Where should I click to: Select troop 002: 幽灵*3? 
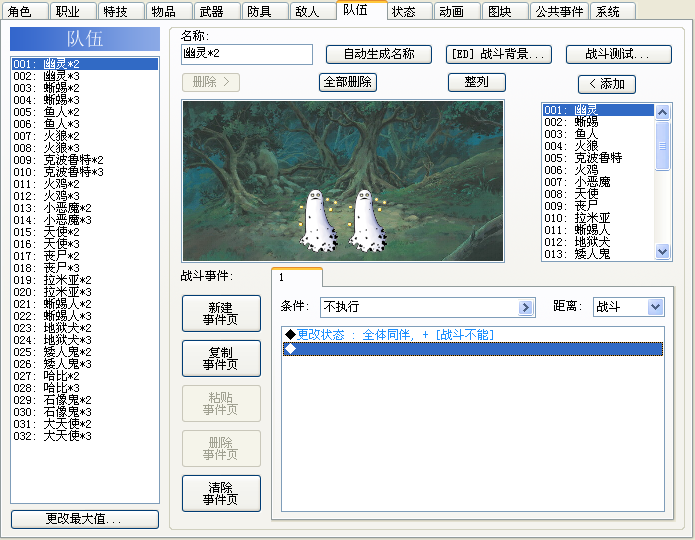pos(85,76)
